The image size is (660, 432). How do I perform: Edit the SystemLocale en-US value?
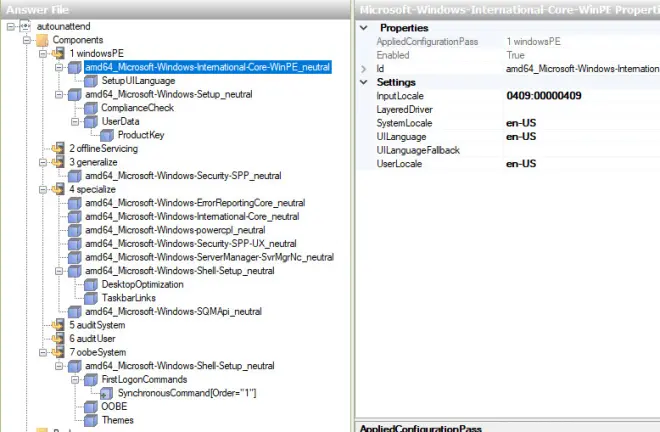[x=521, y=123]
